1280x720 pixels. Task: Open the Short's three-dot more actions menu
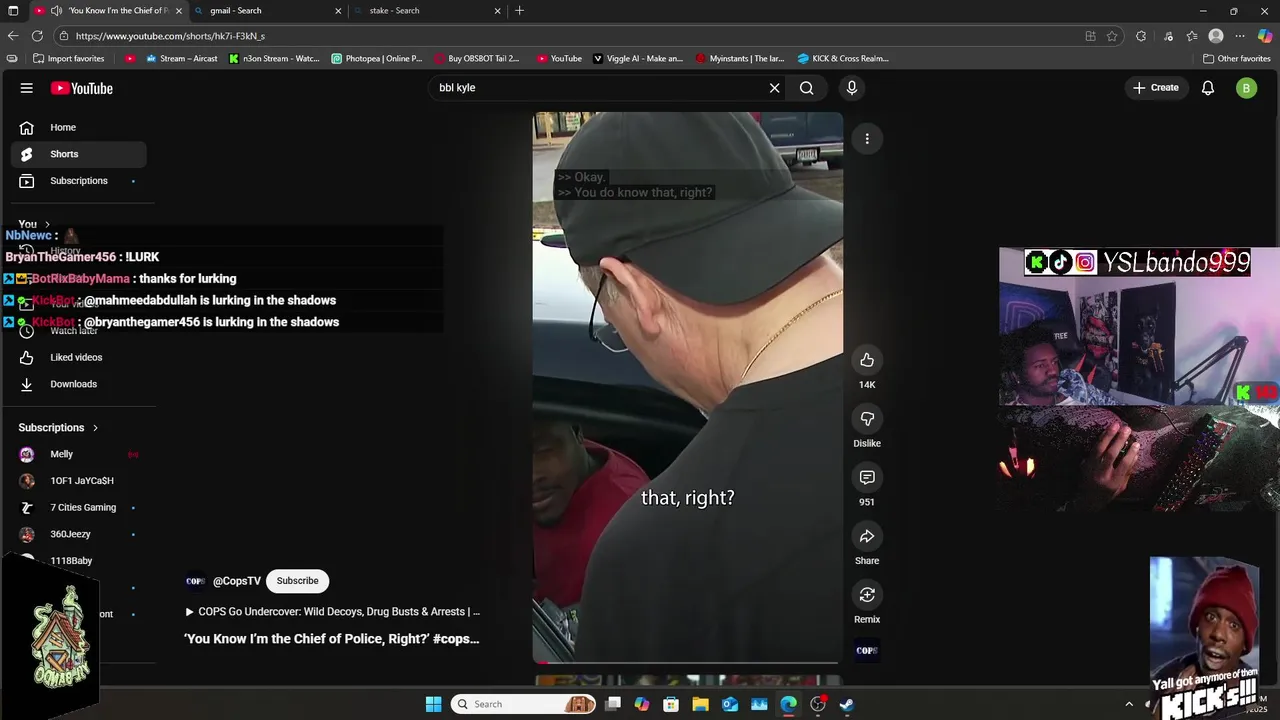(x=867, y=139)
